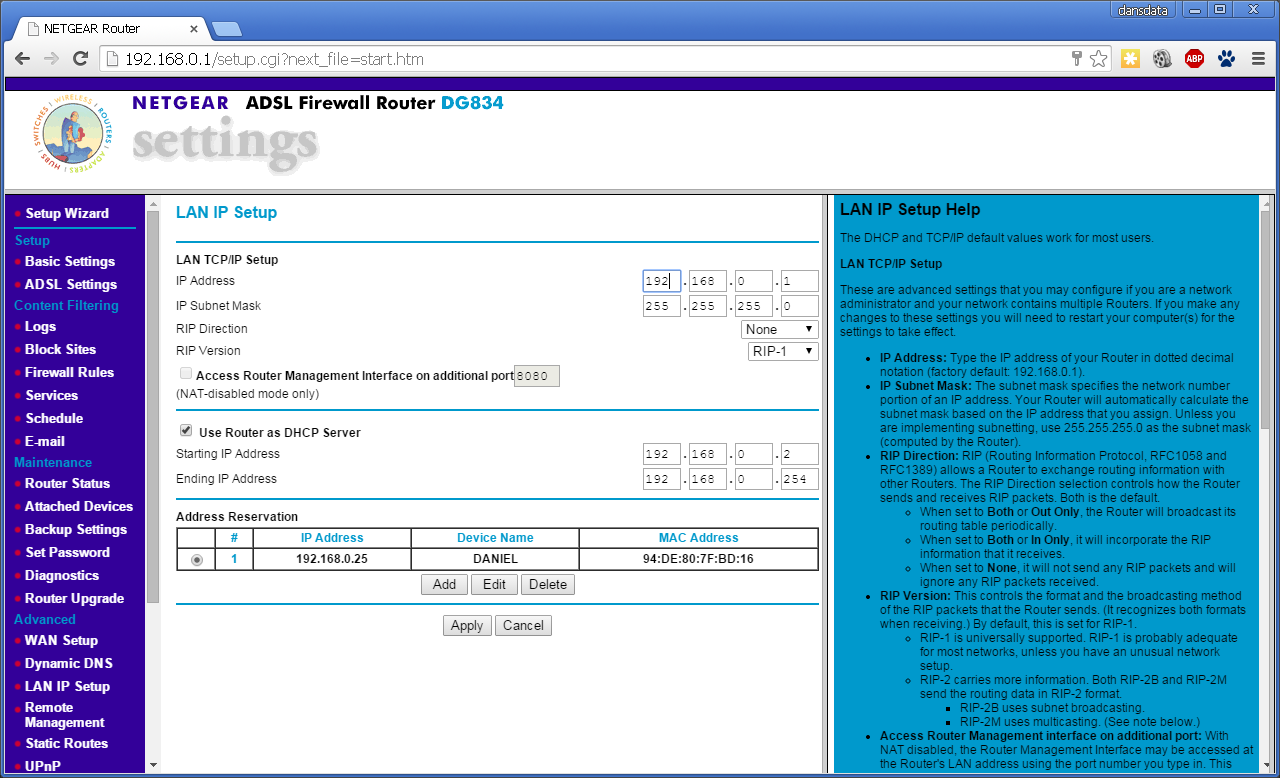Open LAN IP Setup sidebar link
Viewport: 1280px width, 778px height.
[67, 686]
